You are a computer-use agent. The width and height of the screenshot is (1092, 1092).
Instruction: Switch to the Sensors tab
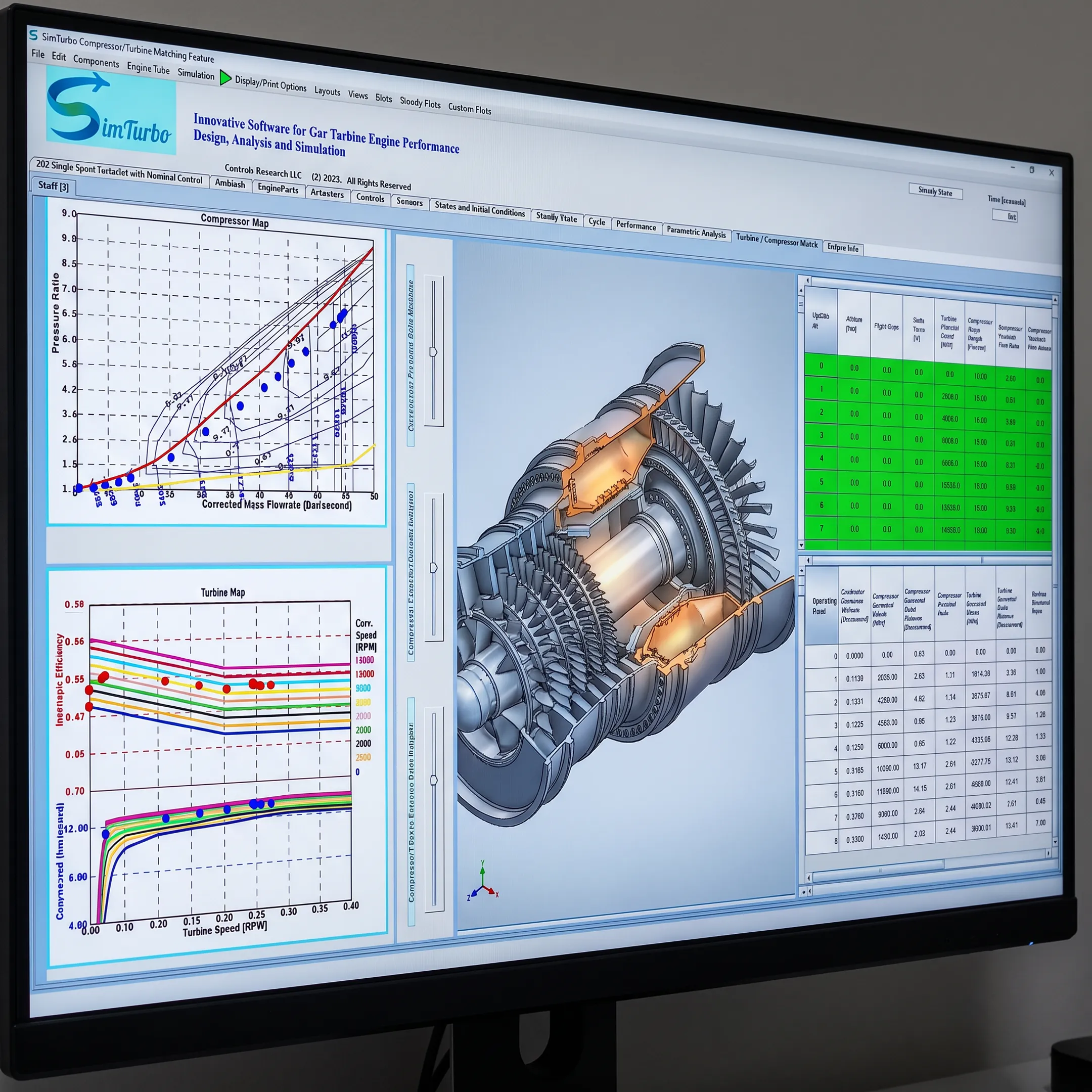(x=409, y=202)
